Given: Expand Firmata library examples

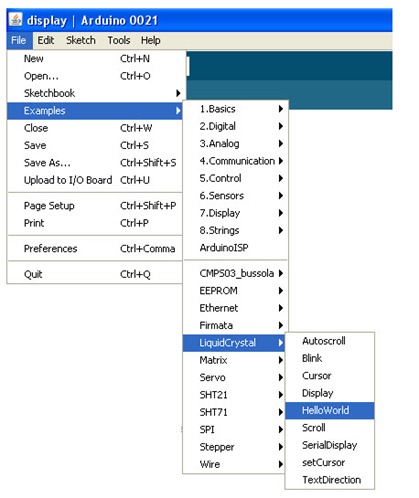Looking at the screenshot, I should click(x=235, y=325).
